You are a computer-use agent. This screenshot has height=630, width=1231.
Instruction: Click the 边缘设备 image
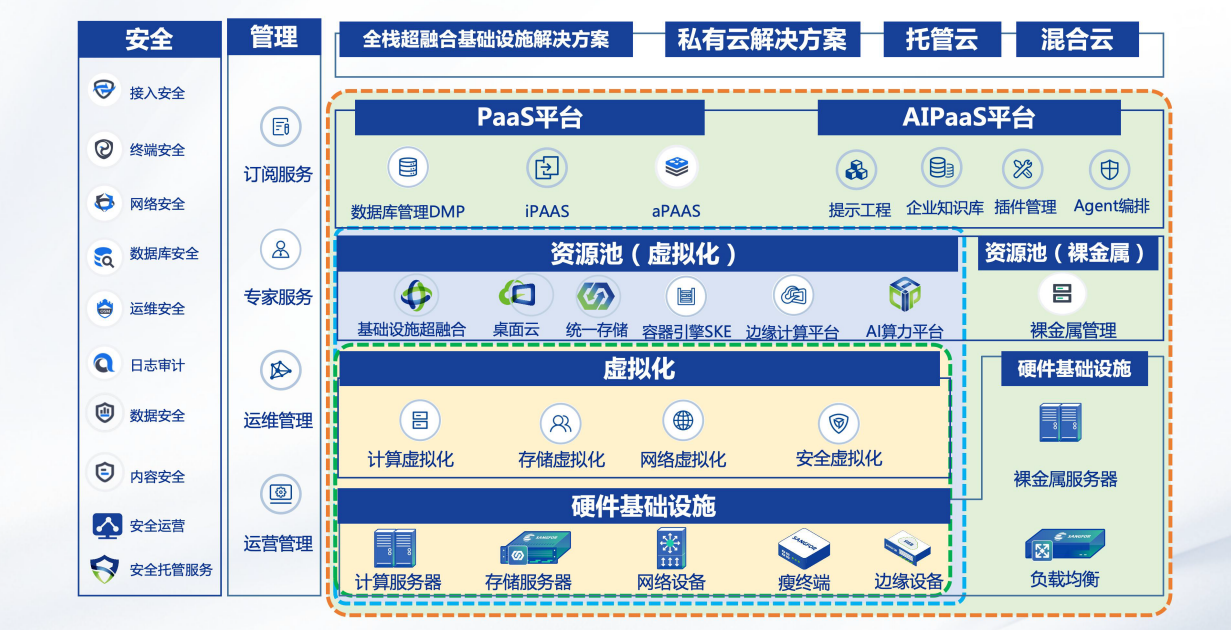pyautogui.click(x=907, y=550)
